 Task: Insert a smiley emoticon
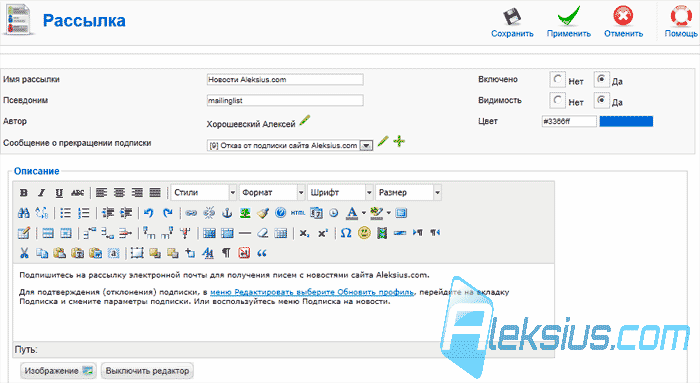coord(364,233)
